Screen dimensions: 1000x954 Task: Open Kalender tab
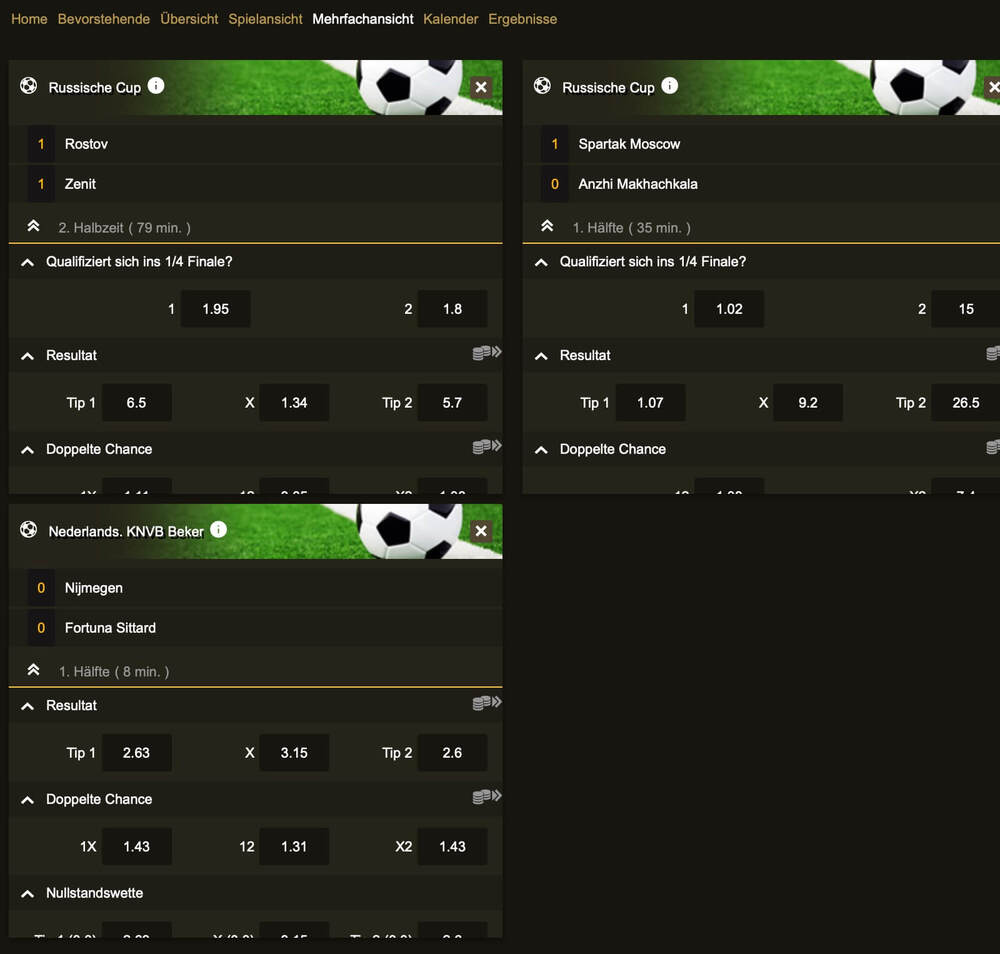click(x=451, y=19)
